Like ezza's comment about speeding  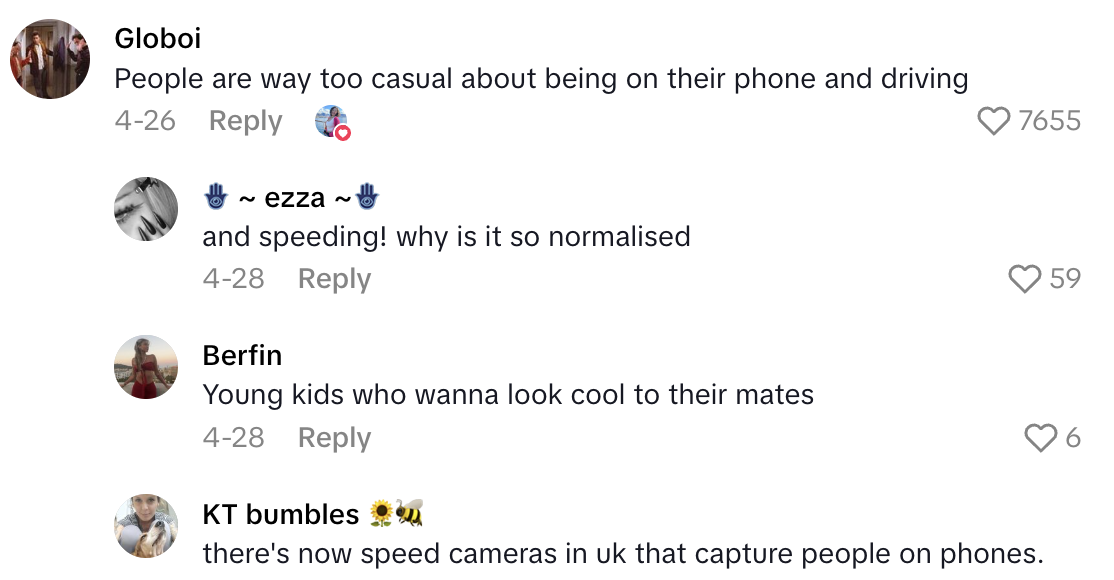point(1024,279)
